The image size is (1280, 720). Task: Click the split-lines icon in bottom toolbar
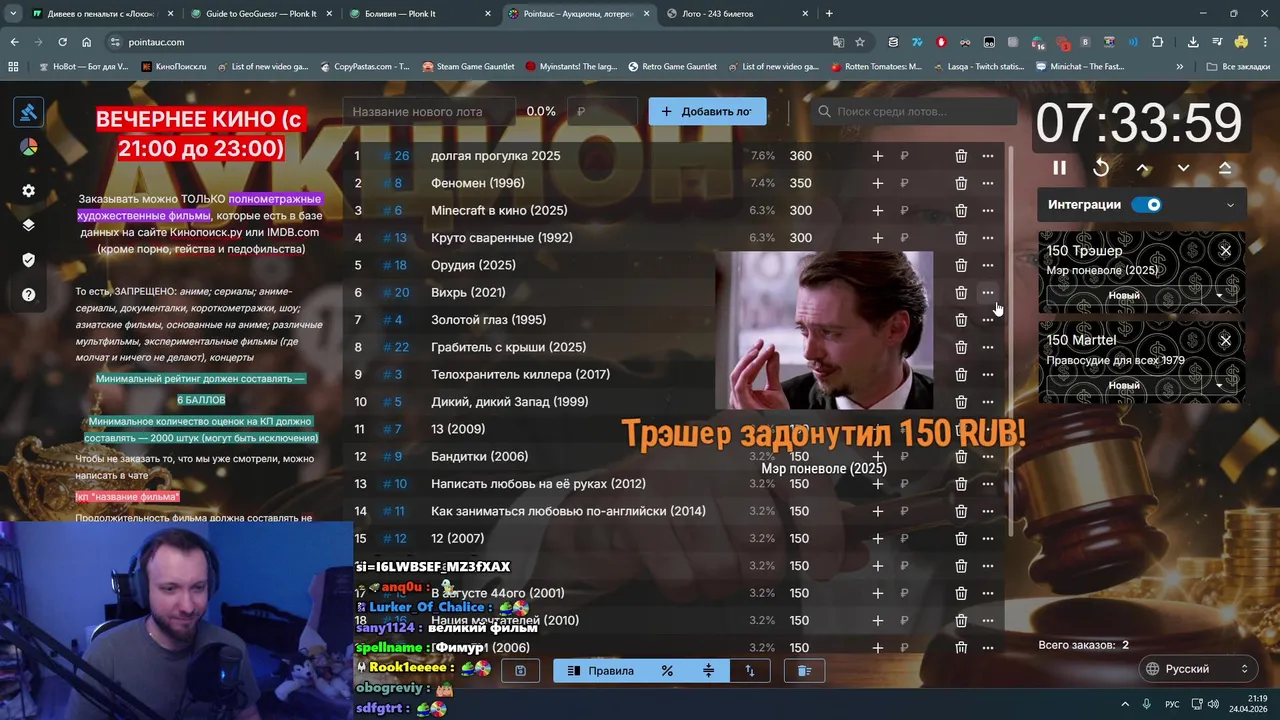(x=708, y=671)
